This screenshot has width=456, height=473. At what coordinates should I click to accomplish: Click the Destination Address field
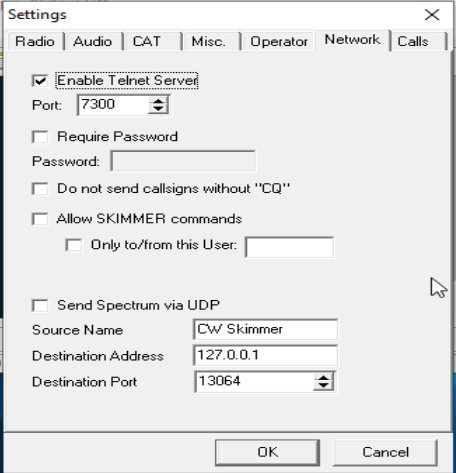265,355
